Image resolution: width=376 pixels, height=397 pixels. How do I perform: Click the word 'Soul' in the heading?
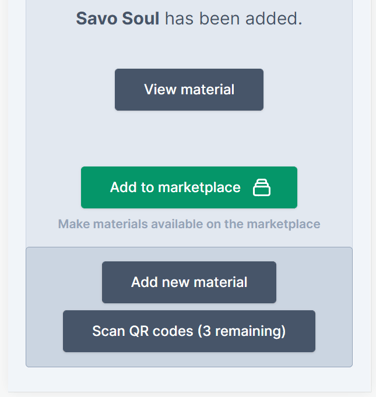(x=140, y=18)
